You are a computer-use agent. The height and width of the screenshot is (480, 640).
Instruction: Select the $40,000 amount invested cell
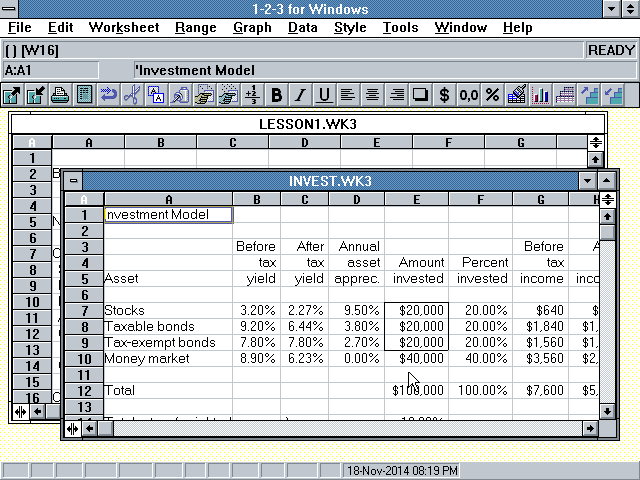pyautogui.click(x=416, y=358)
